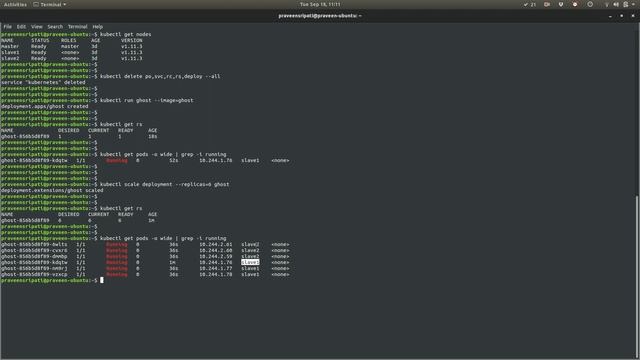Click the window title praveensripati@praveen-ubuntu
This screenshot has height=360, width=640.
pos(320,16)
